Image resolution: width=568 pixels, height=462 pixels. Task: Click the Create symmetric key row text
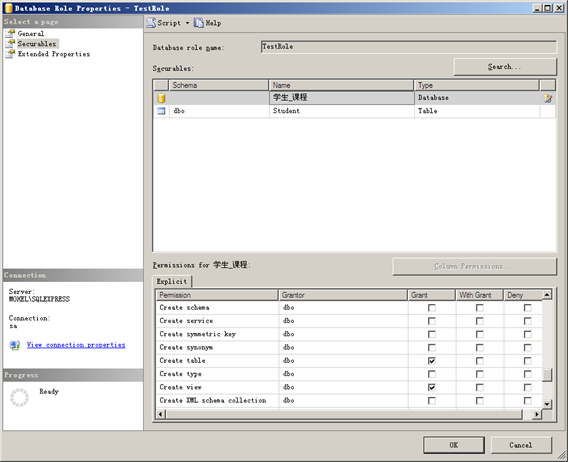coord(198,334)
